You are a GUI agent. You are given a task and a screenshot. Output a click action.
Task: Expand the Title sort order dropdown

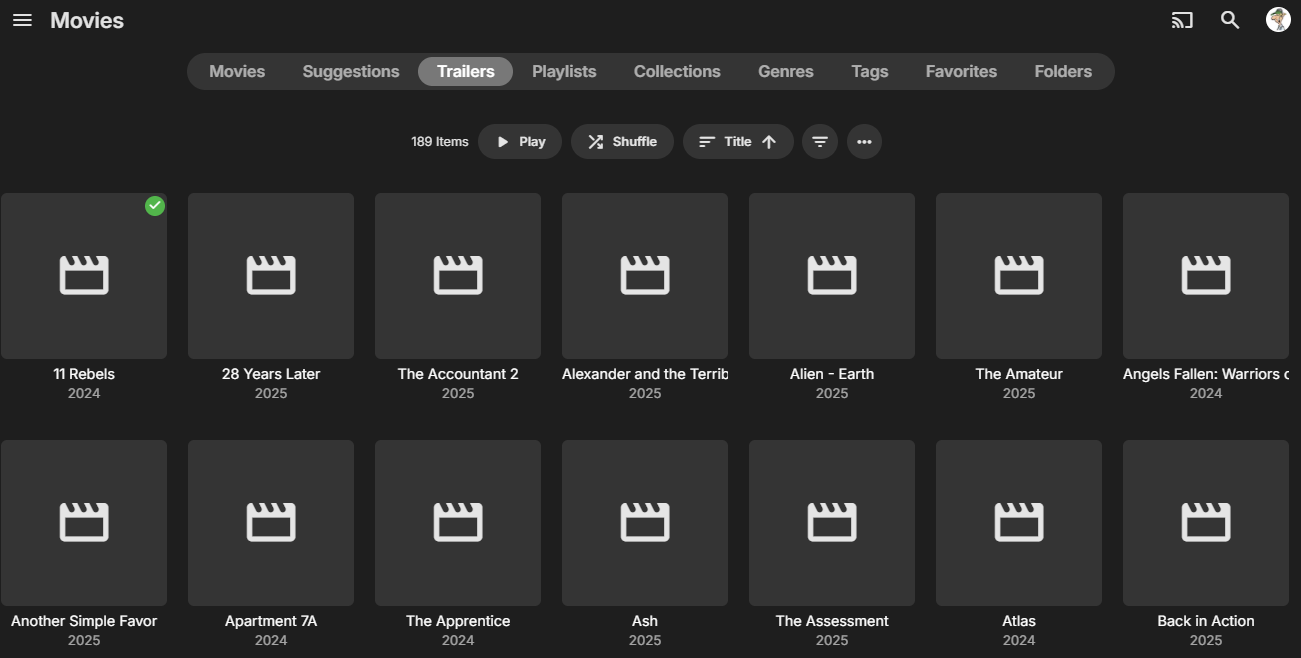click(738, 142)
